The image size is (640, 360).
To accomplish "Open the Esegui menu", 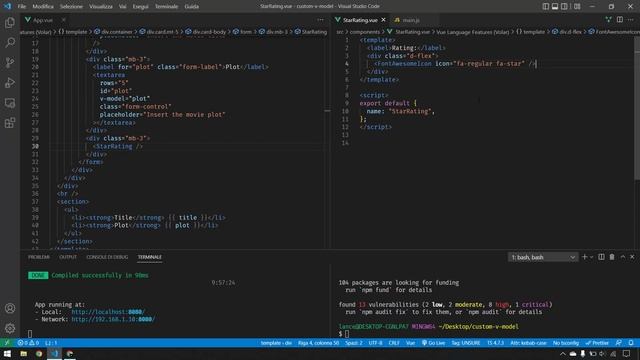I will (140, 7).
